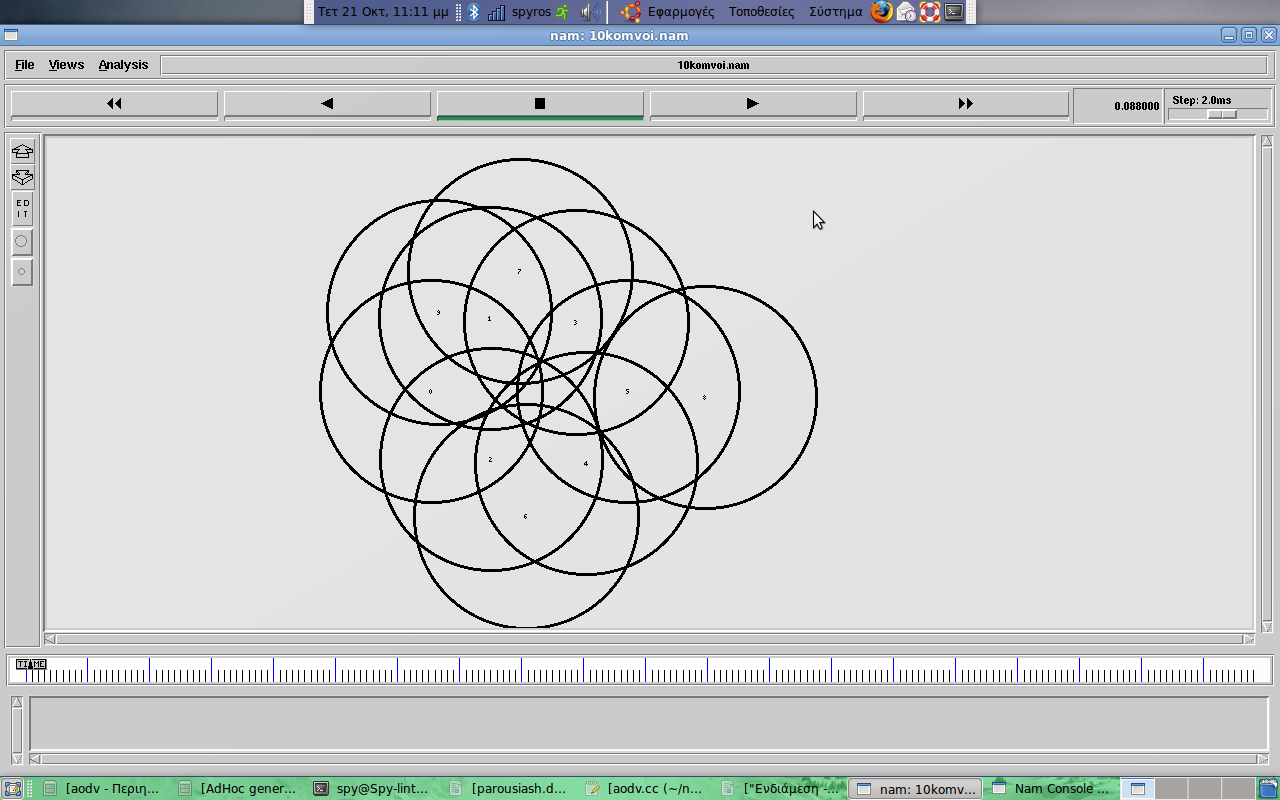Click the zoom in arrow icon
Image resolution: width=1280 pixels, height=800 pixels.
coord(22,152)
